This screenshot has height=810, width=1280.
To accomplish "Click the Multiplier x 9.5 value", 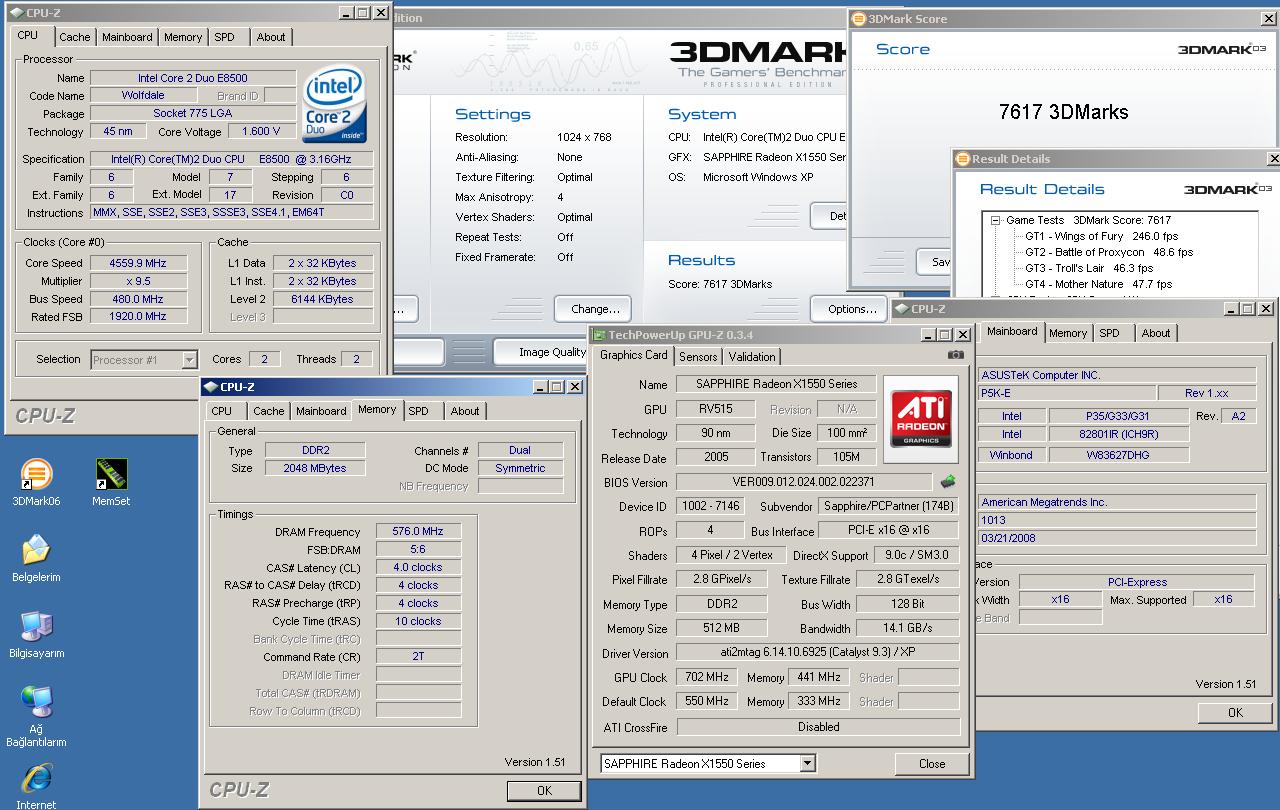I will pos(137,281).
